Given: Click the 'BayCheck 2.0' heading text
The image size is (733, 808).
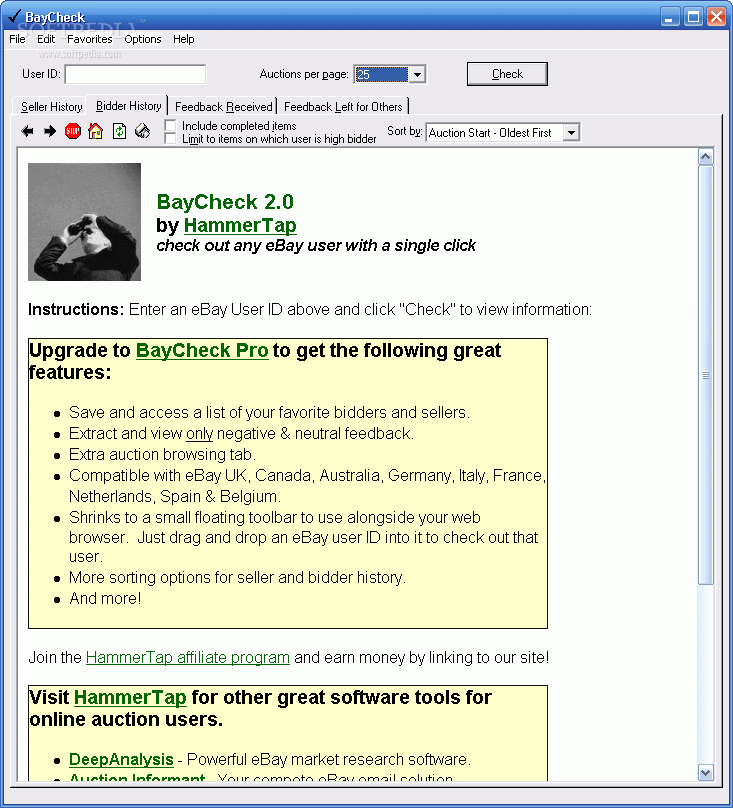Looking at the screenshot, I should coord(225,202).
